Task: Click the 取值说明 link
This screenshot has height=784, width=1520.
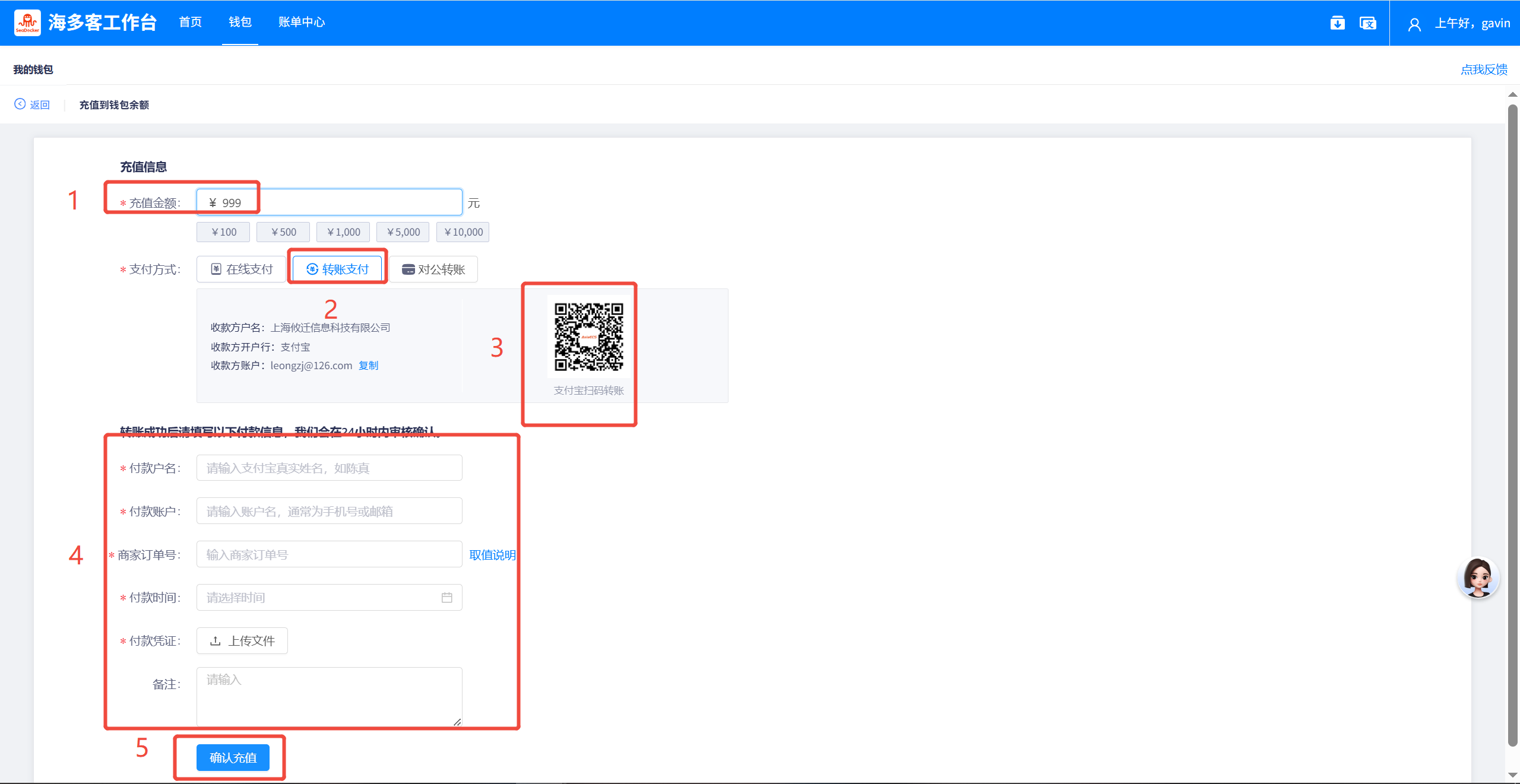Action: point(492,555)
